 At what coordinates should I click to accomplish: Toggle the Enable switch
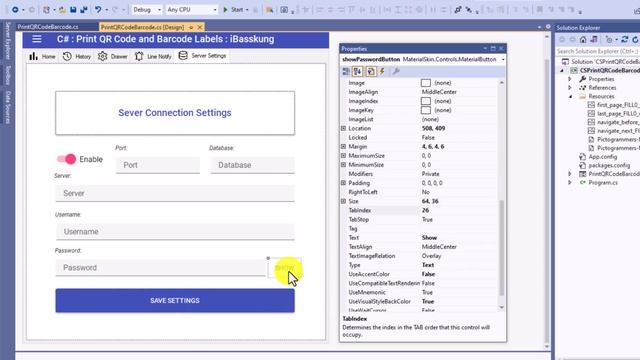pos(66,159)
